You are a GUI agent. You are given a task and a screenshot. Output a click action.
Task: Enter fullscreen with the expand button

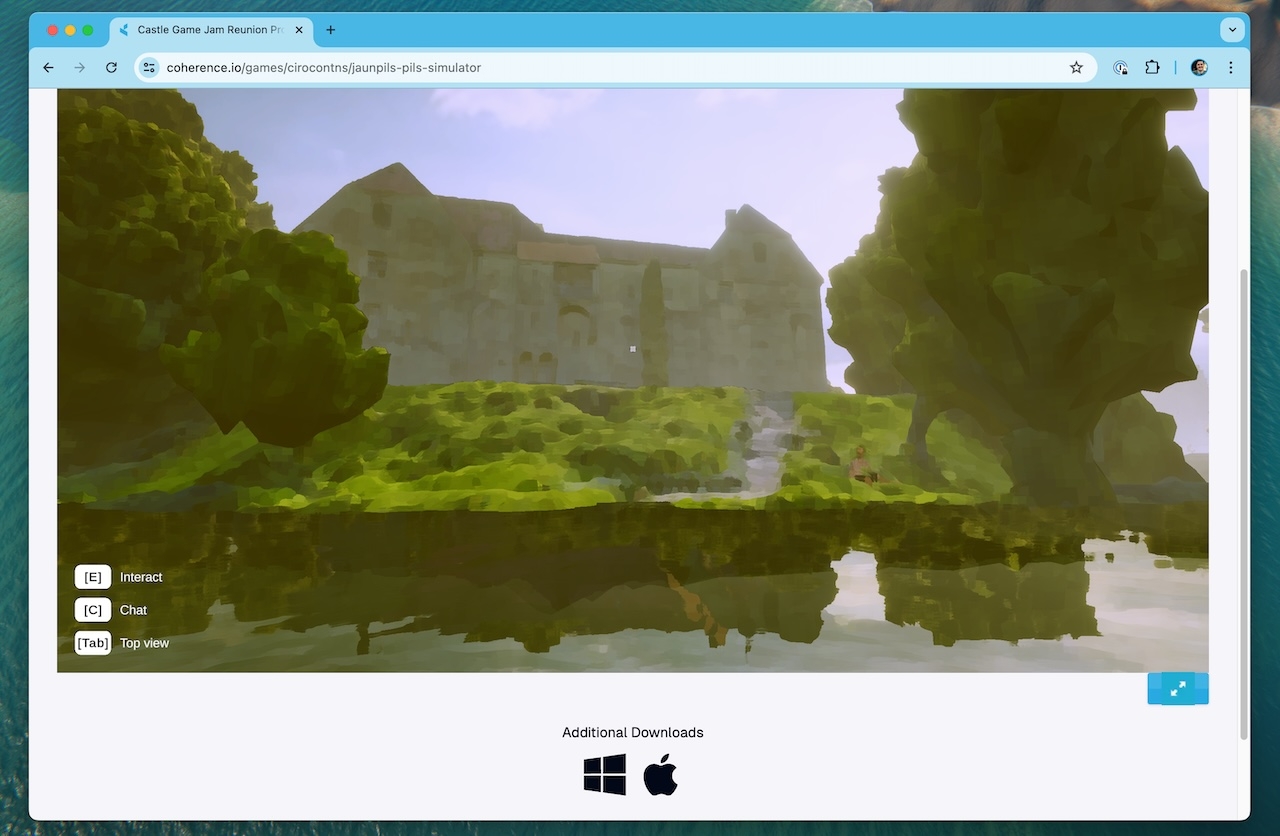pyautogui.click(x=1178, y=688)
